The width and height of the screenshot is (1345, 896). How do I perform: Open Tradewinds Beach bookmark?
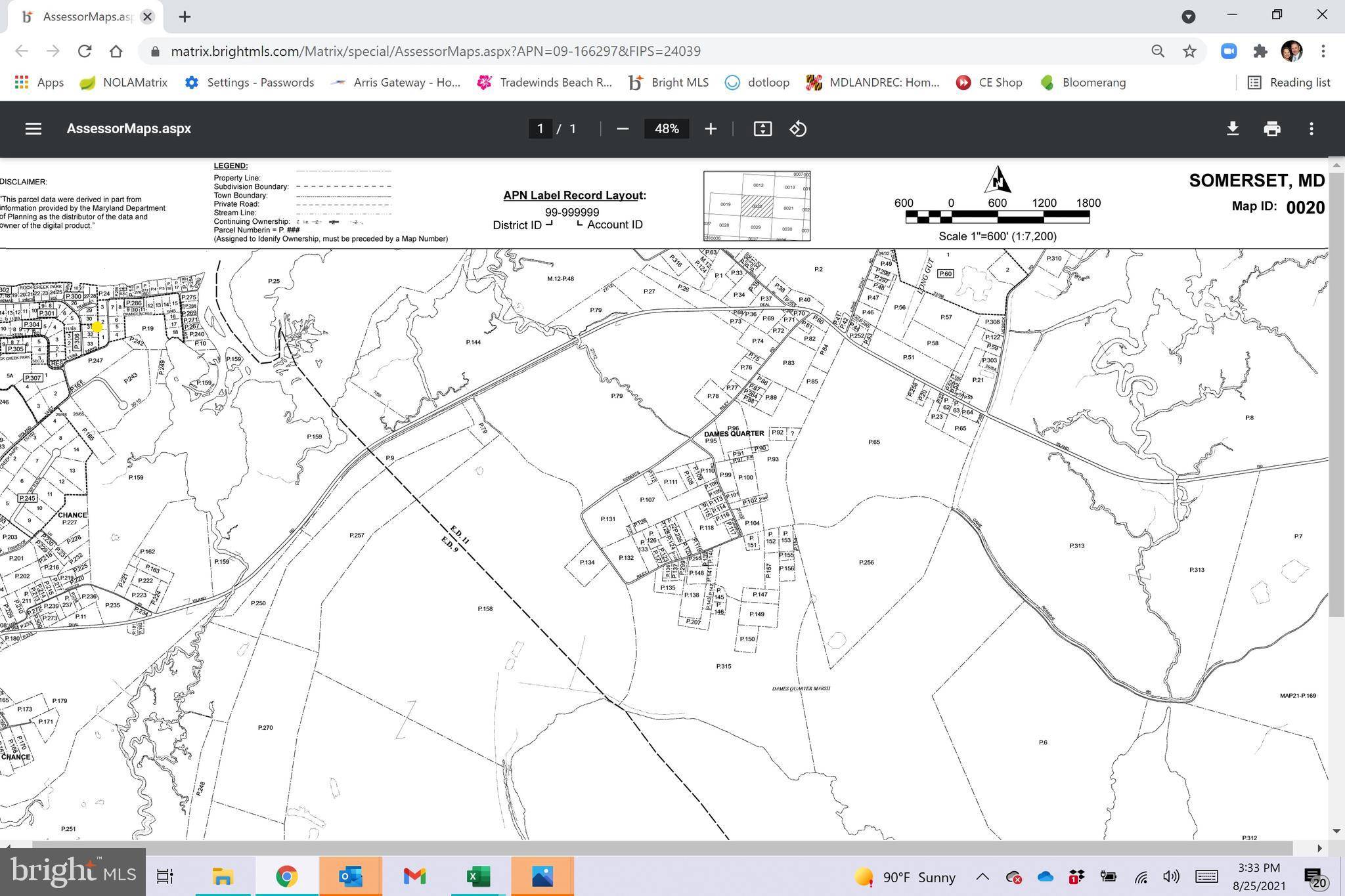(545, 83)
